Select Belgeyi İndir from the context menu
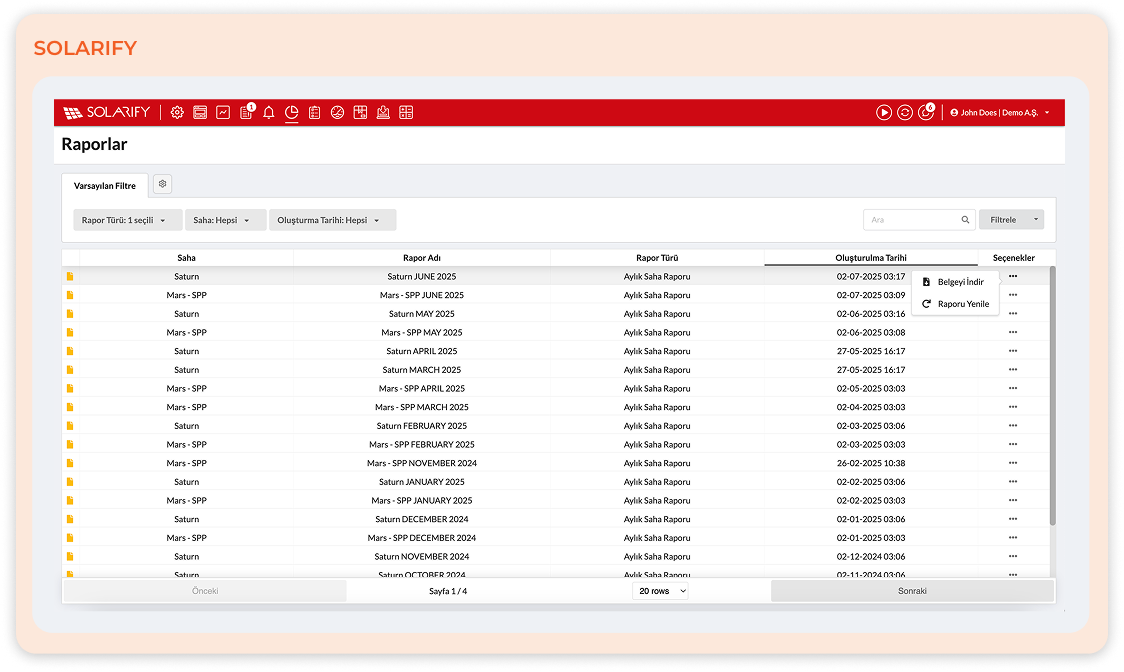The image size is (1124, 672). point(955,281)
